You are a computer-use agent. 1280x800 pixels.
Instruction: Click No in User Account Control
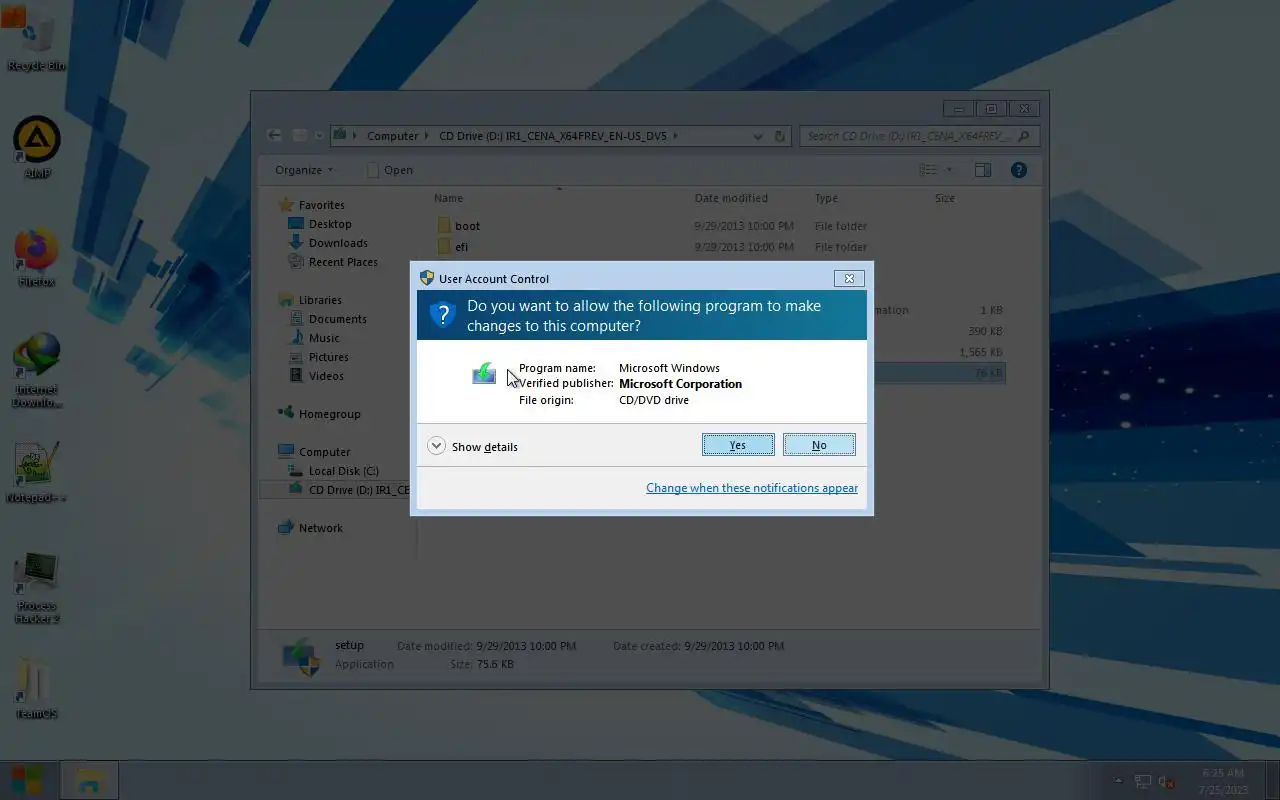[819, 445]
